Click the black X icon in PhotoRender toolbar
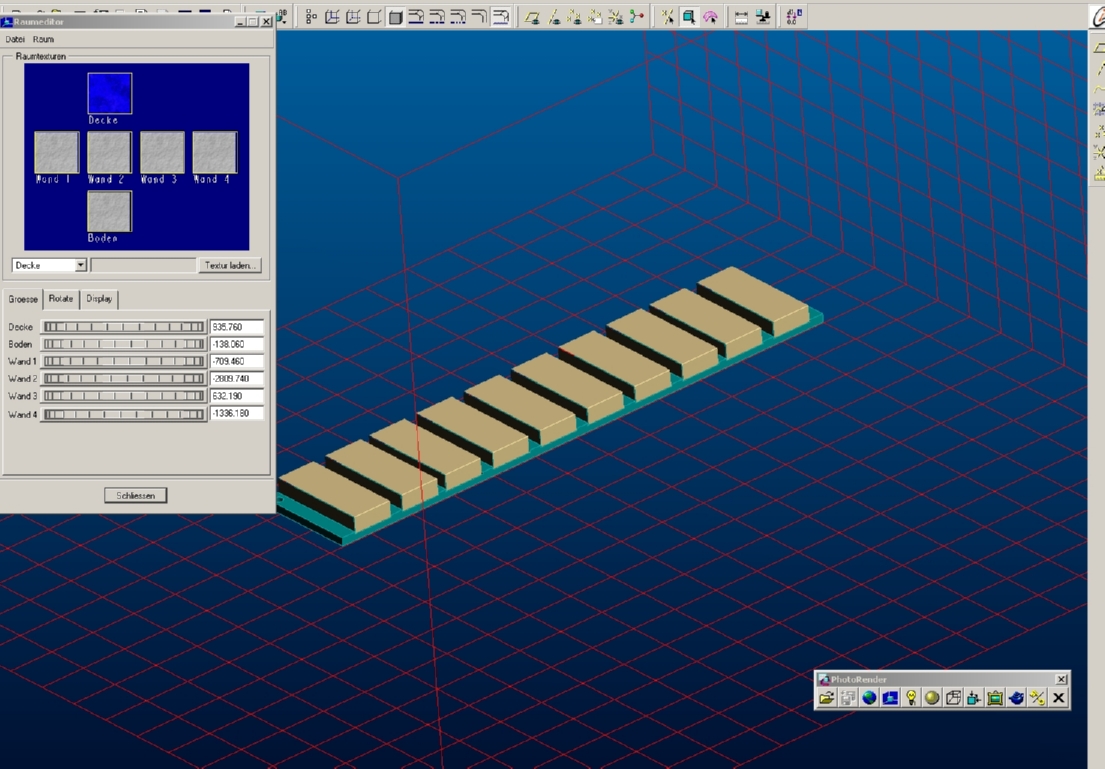 pos(1058,698)
